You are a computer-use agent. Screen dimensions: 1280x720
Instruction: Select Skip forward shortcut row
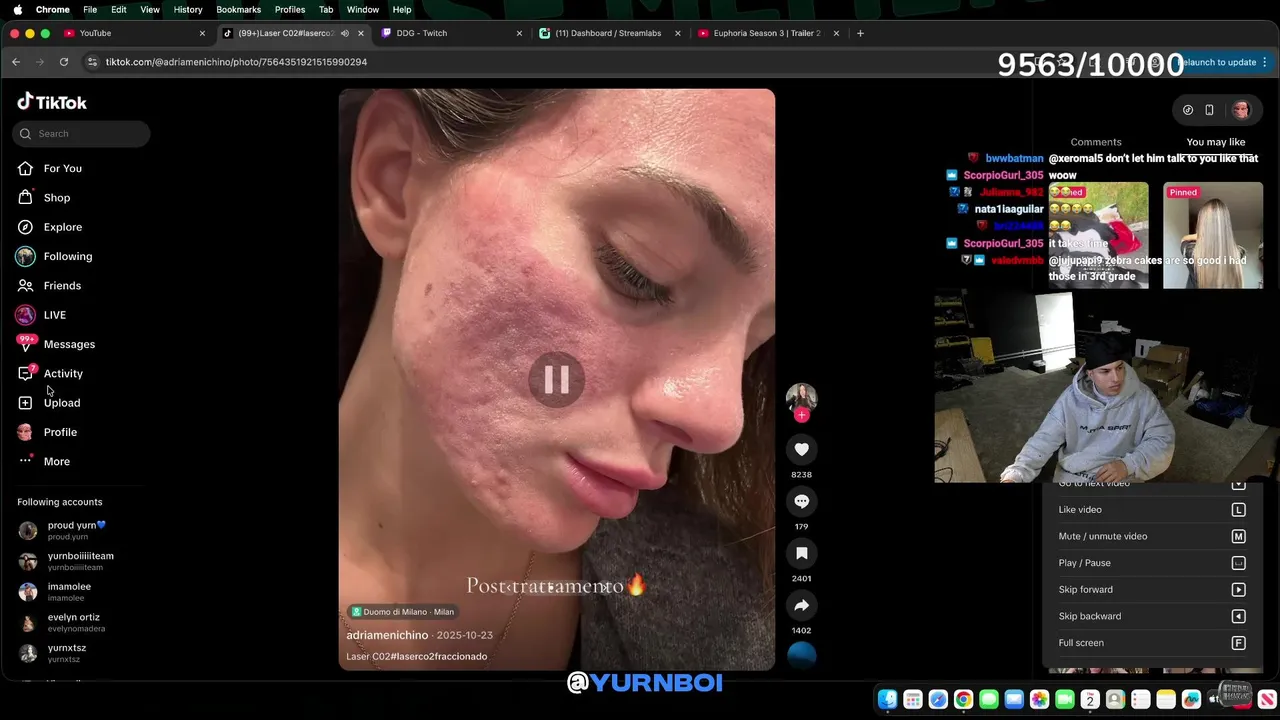coord(1152,590)
